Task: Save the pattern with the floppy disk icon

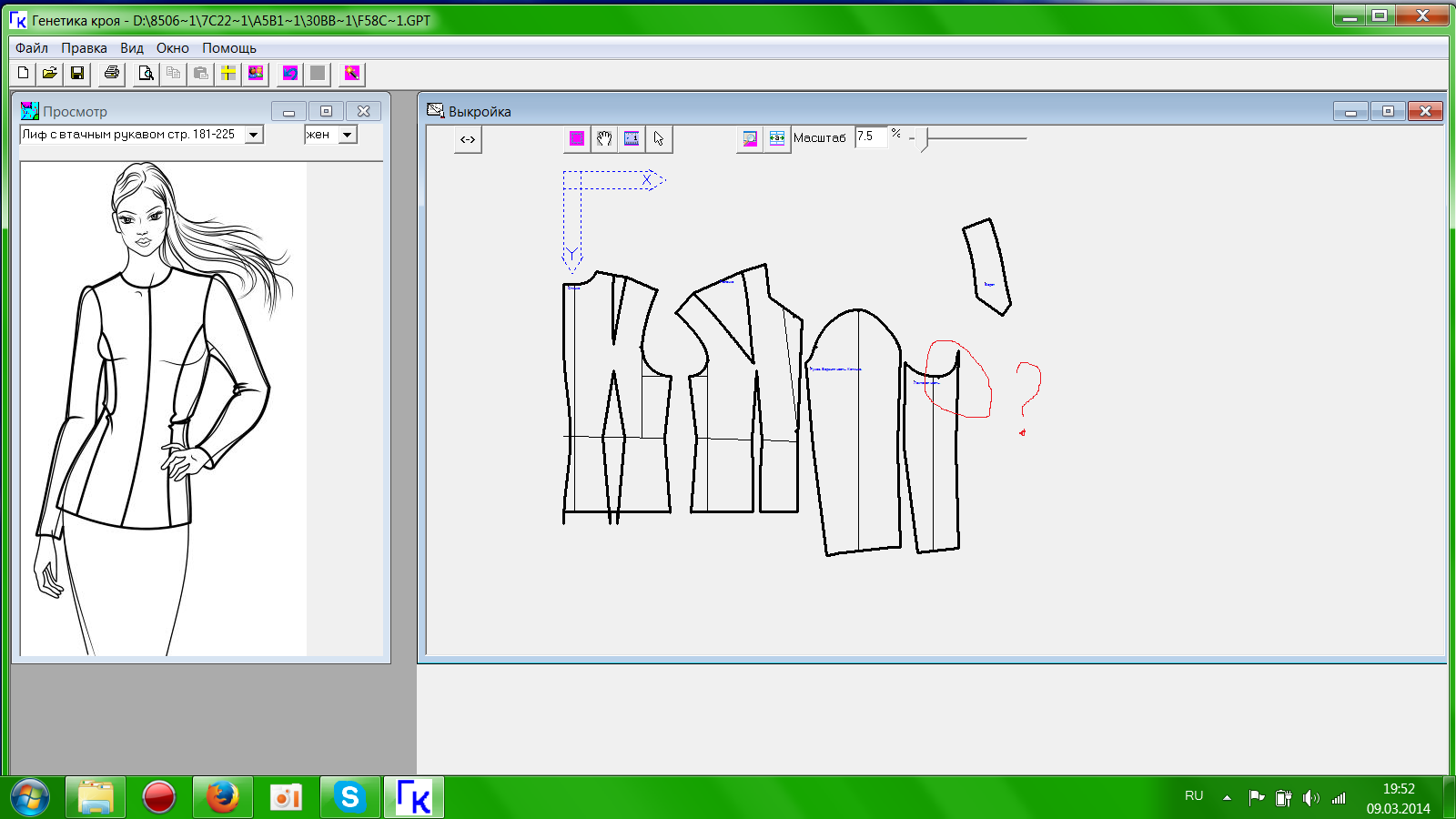Action: (77, 73)
